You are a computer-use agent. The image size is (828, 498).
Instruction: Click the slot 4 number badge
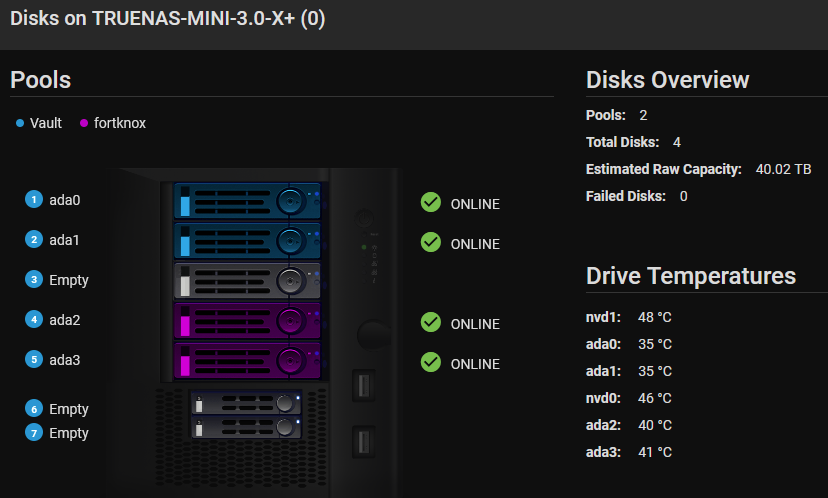[34, 320]
